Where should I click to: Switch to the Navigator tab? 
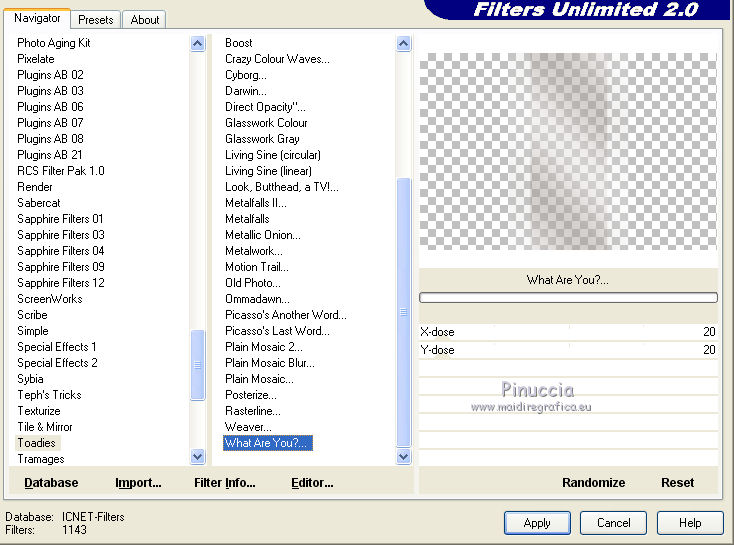click(x=37, y=19)
